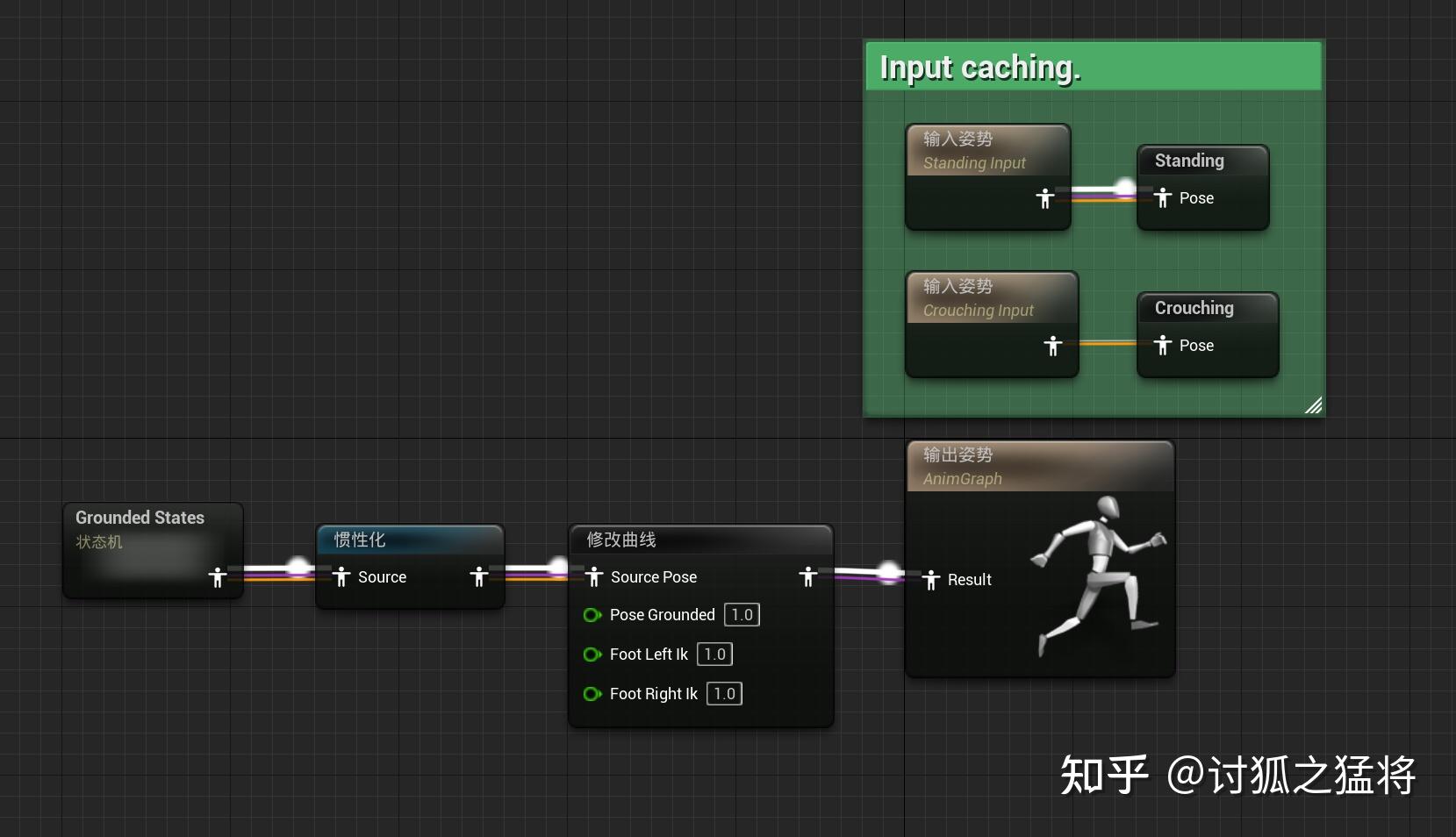Click the running mannequin figure in output node
Image resolution: width=1456 pixels, height=837 pixels.
pyautogui.click(x=1097, y=575)
